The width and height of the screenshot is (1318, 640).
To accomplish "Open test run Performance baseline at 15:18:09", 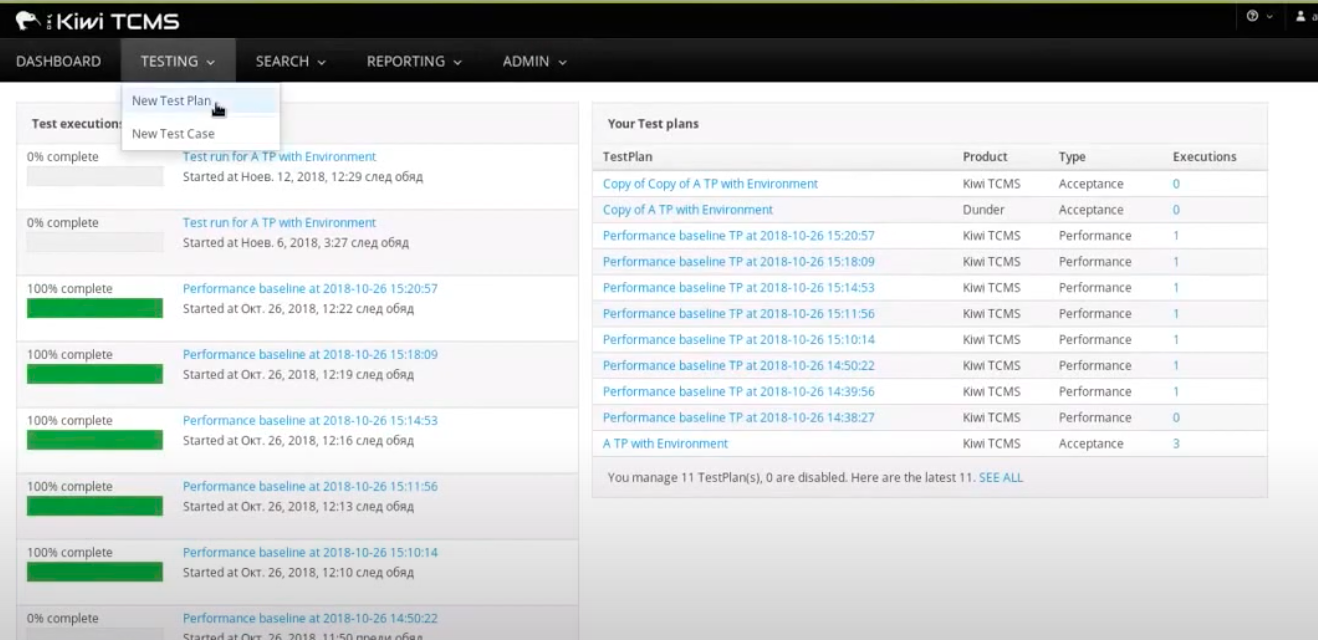I will click(310, 355).
